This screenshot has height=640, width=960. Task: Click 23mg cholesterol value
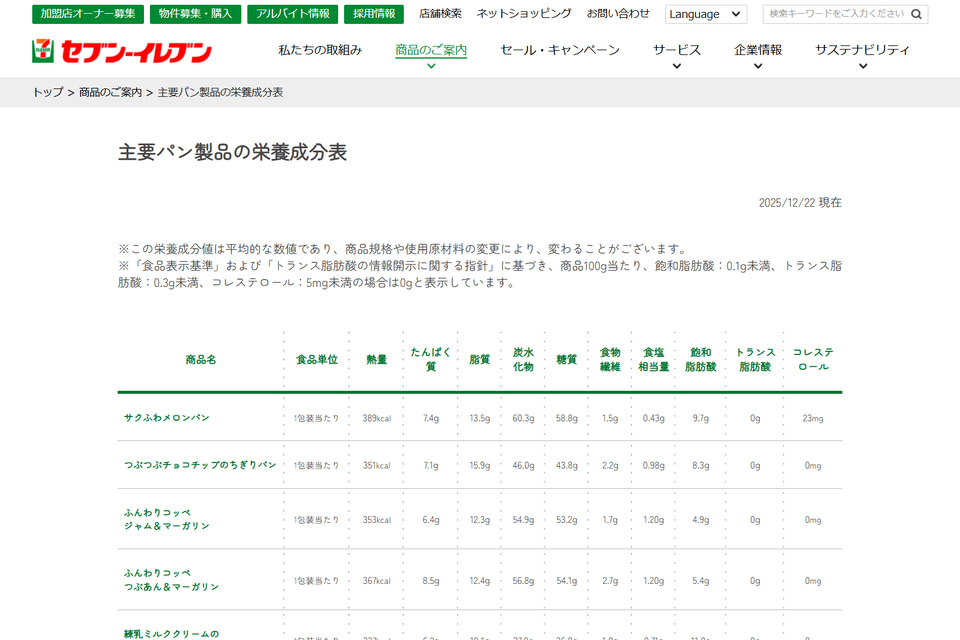click(x=813, y=418)
